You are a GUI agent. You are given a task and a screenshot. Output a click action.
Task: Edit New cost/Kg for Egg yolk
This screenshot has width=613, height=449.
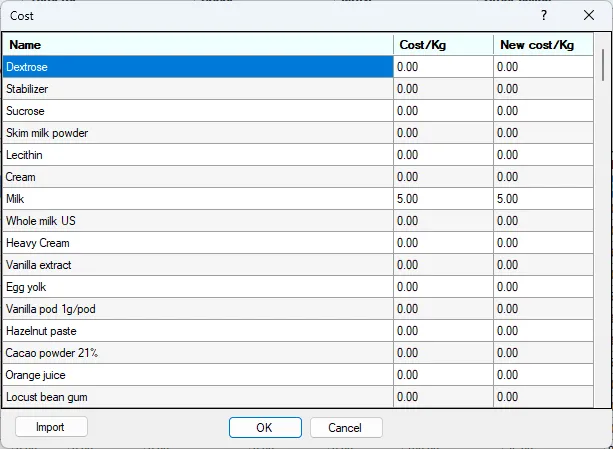pyautogui.click(x=543, y=287)
